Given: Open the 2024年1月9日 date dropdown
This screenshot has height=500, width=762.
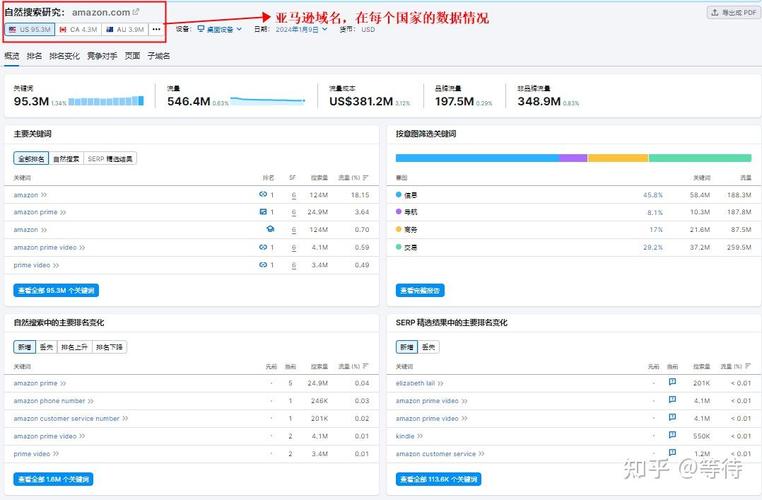Looking at the screenshot, I should (301, 30).
